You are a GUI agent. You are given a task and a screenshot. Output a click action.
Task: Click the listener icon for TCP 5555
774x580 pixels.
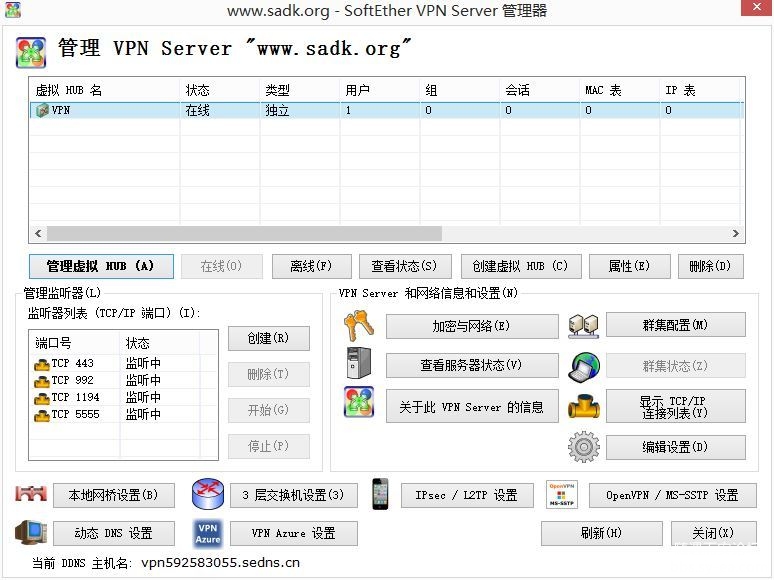pyautogui.click(x=42, y=415)
